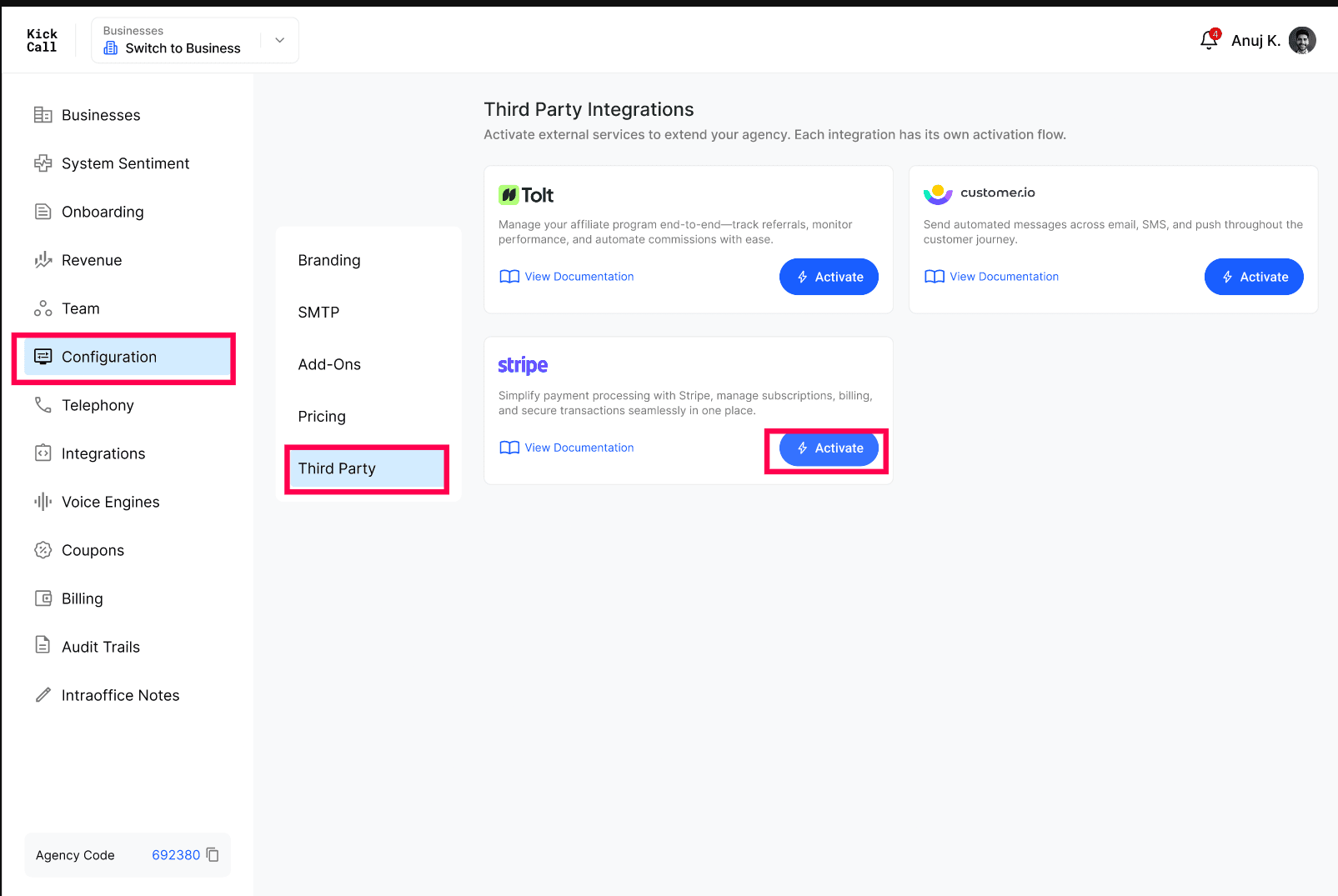Open the Intraoffice Notes pencil icon
This screenshot has height=896, width=1338.
[x=43, y=695]
